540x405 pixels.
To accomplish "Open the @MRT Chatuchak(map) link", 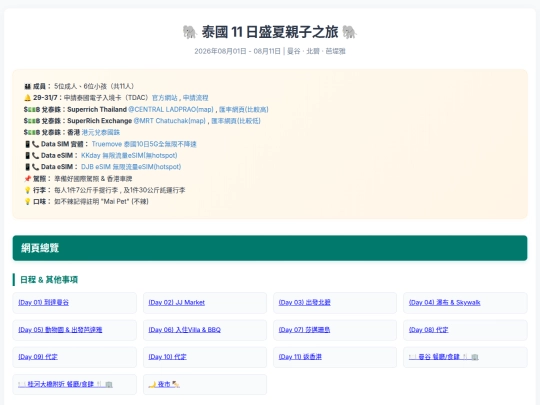I will [x=169, y=121].
